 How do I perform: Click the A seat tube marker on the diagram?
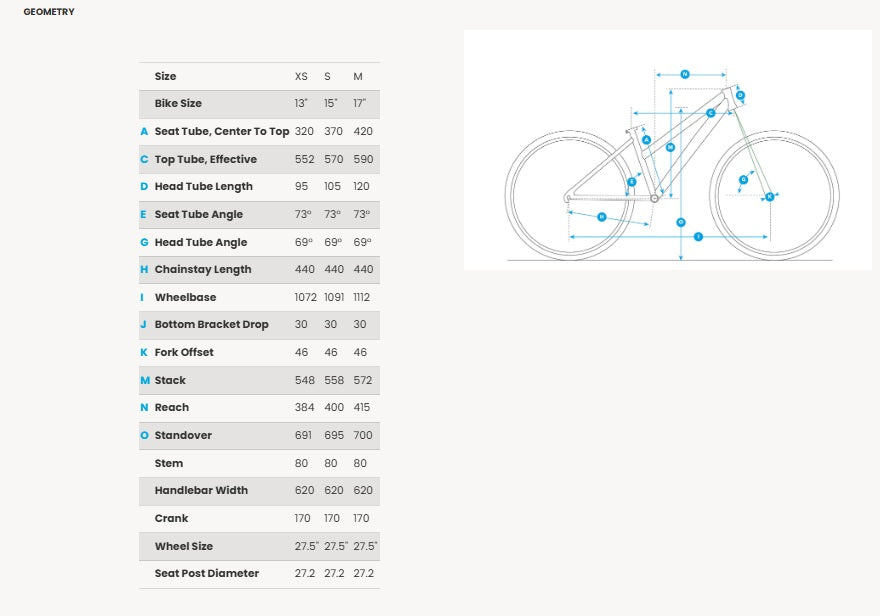(647, 140)
